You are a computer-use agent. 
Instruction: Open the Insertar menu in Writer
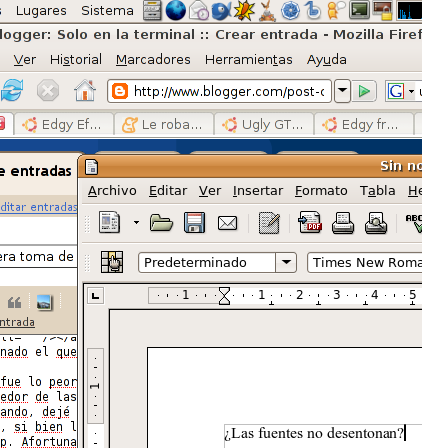tap(258, 191)
